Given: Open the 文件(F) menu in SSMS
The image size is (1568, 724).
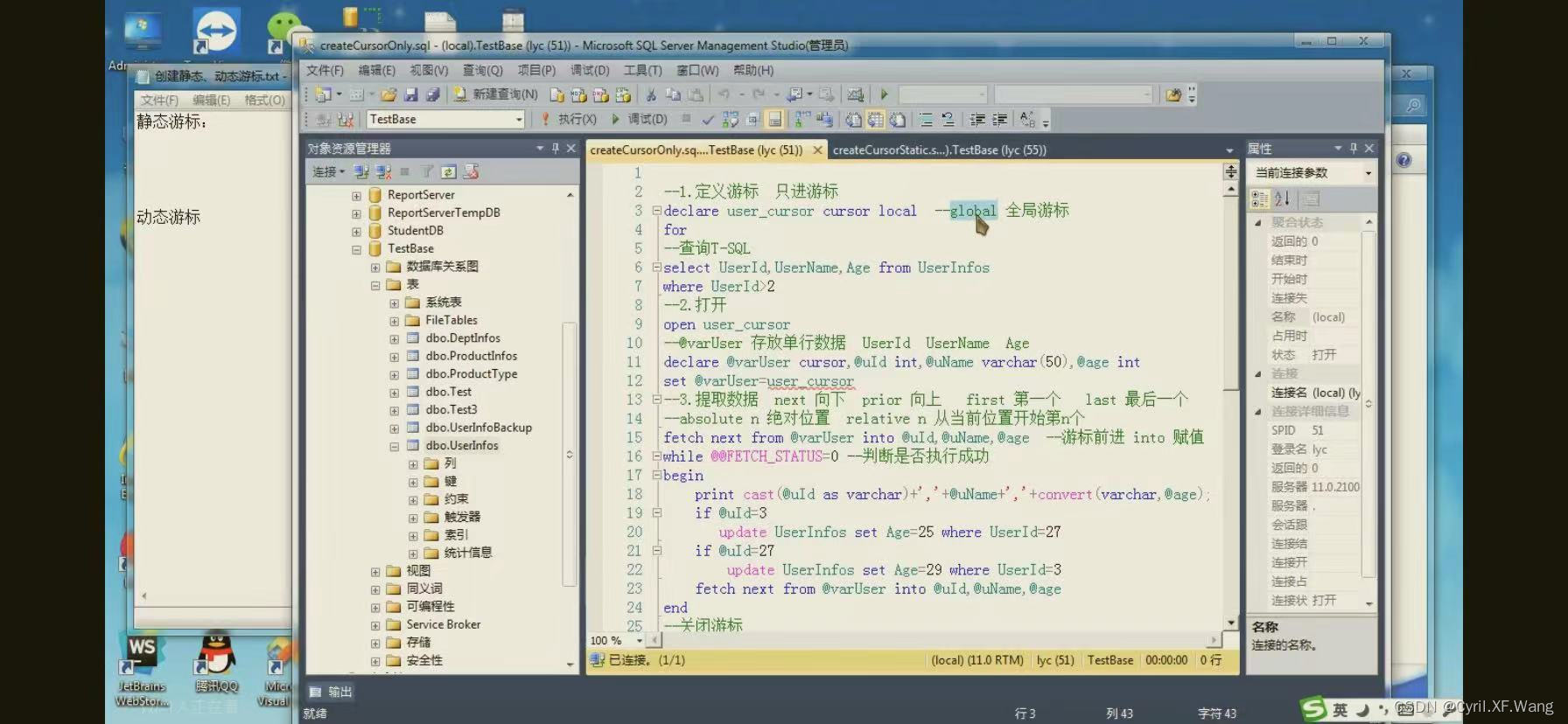Looking at the screenshot, I should pyautogui.click(x=325, y=70).
